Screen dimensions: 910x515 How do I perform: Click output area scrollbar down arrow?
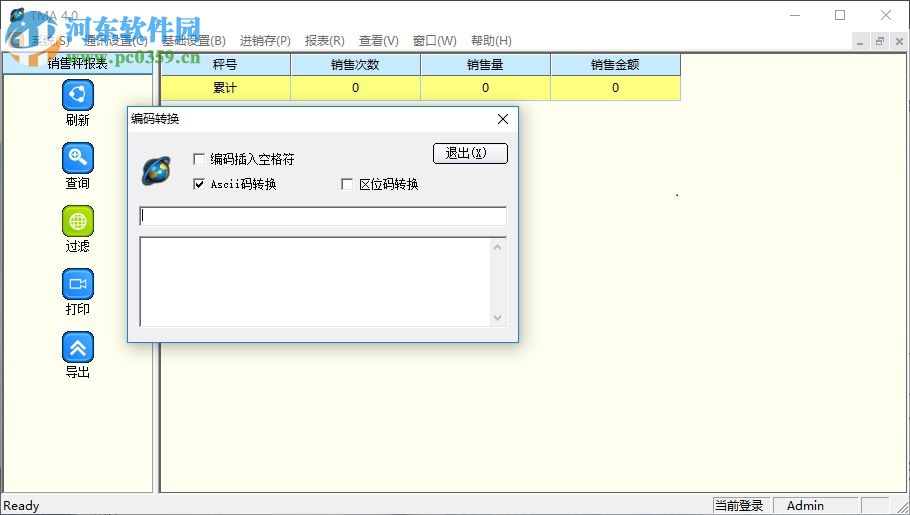(497, 318)
